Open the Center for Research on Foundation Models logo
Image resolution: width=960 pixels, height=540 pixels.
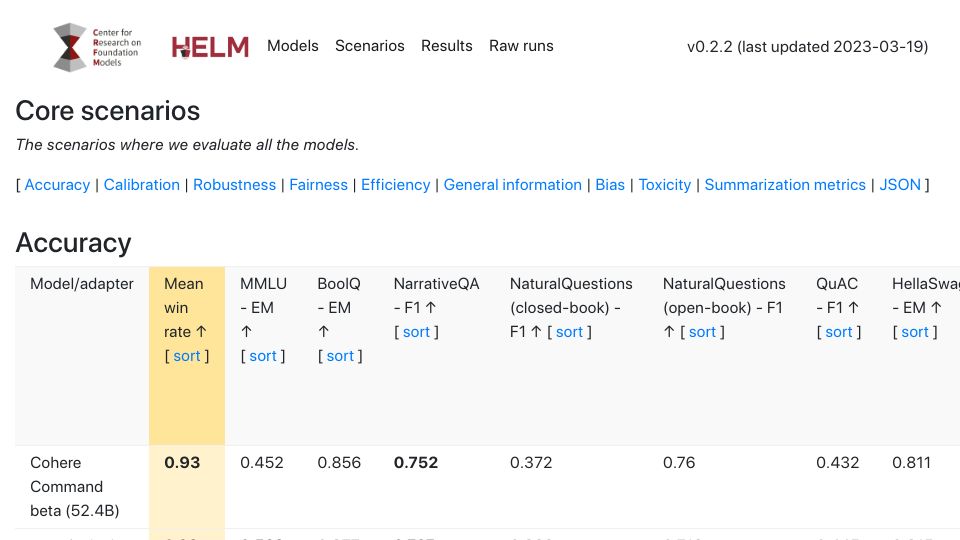(97, 47)
